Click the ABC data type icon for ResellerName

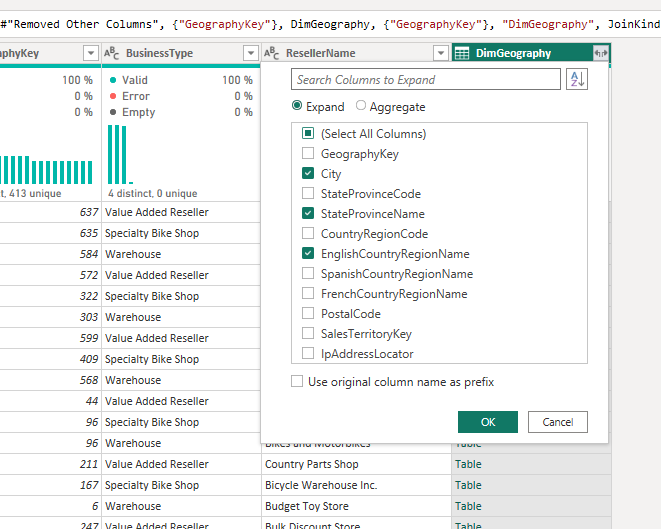[x=271, y=53]
